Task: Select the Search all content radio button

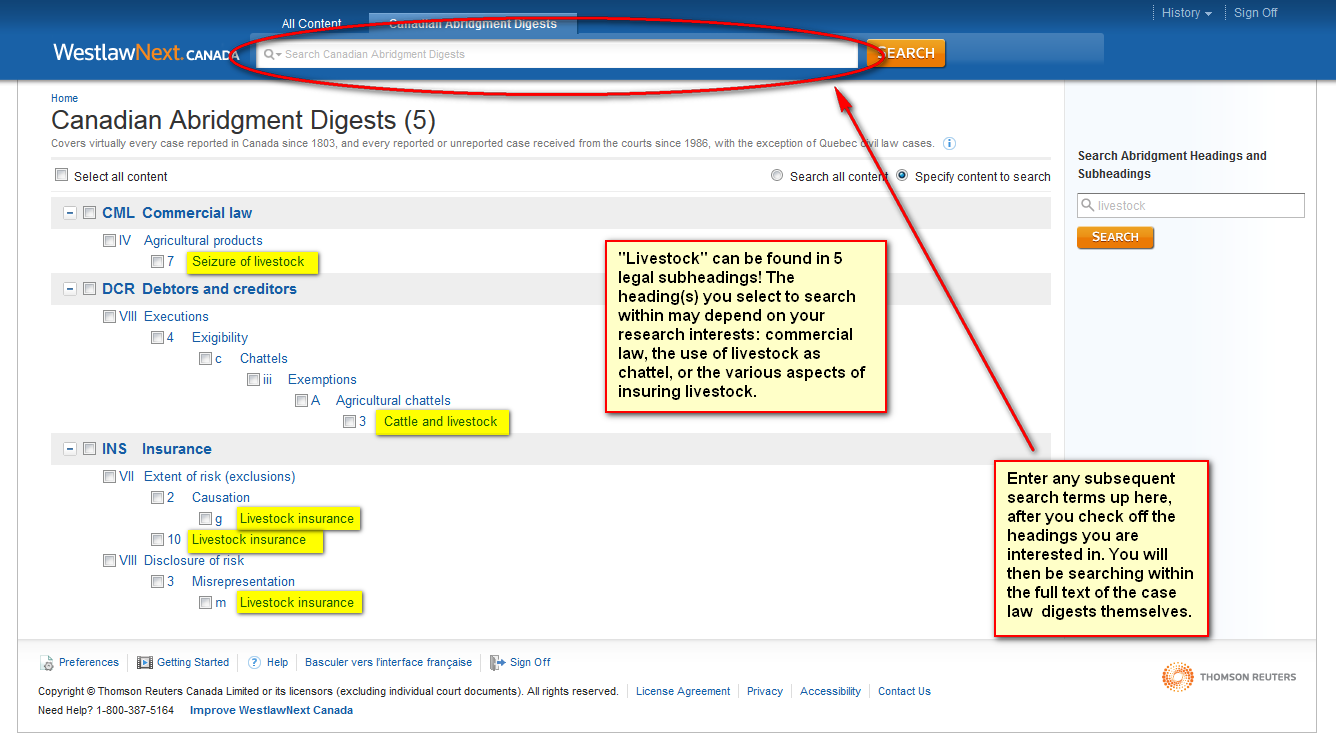Action: coord(777,175)
